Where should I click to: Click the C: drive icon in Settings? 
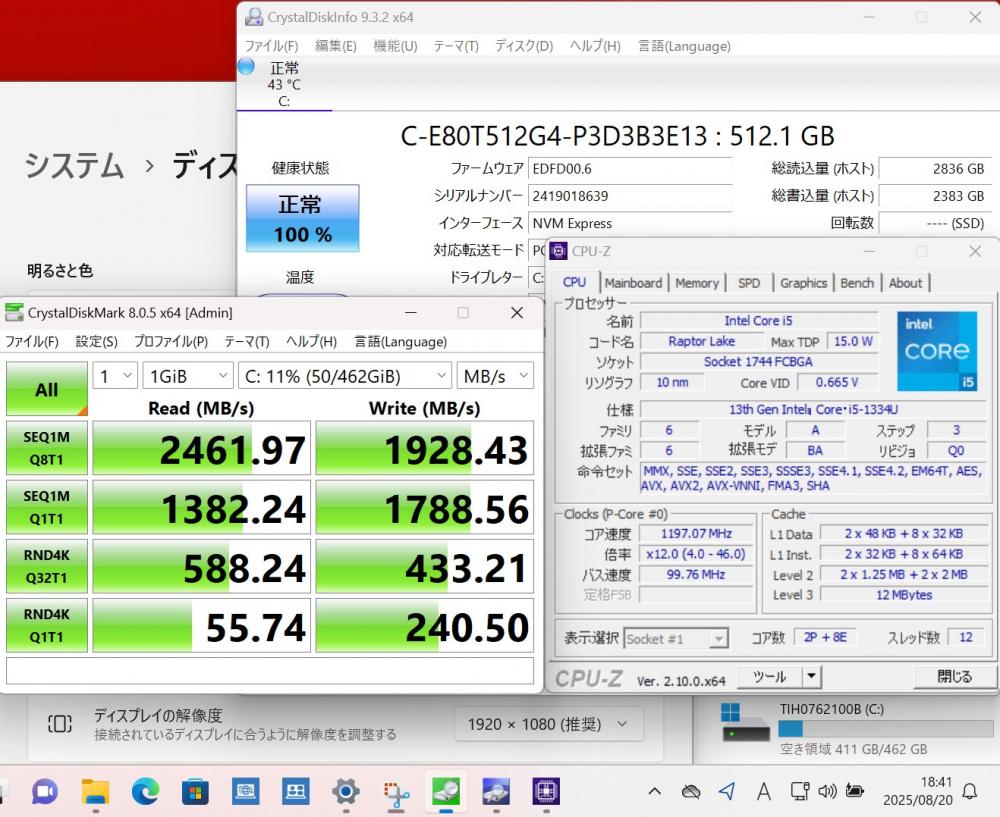(746, 724)
